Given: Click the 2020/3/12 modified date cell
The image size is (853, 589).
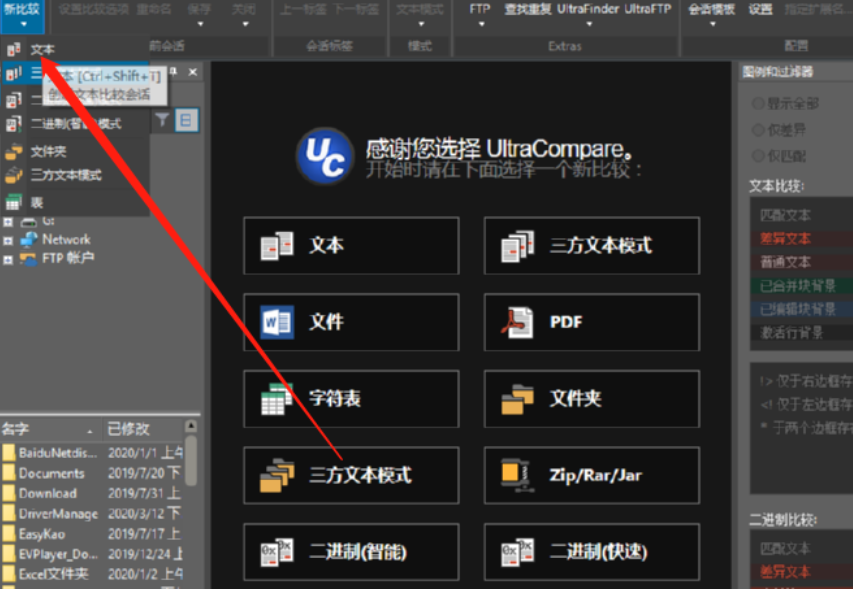Looking at the screenshot, I should (144, 513).
